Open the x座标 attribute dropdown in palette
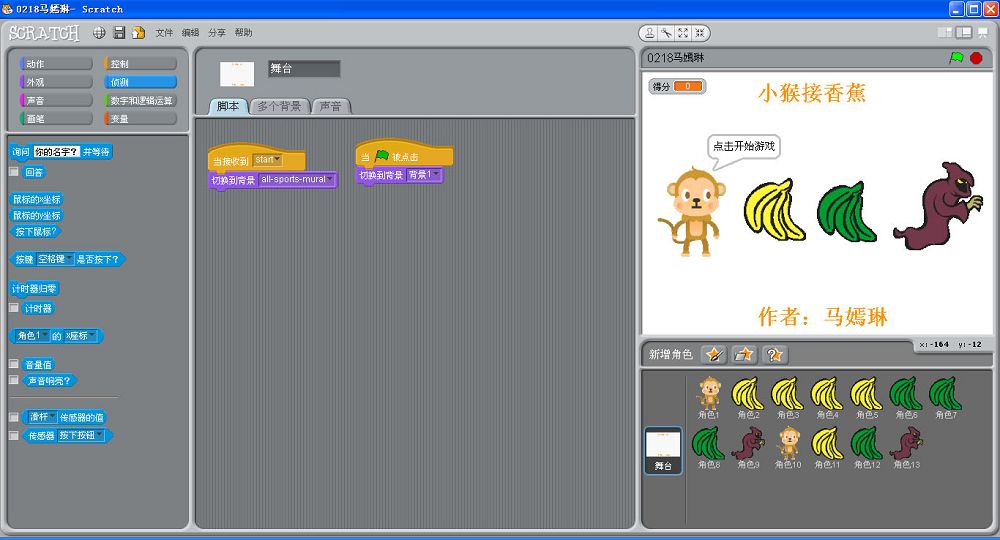This screenshot has height=540, width=1000. tap(80, 336)
